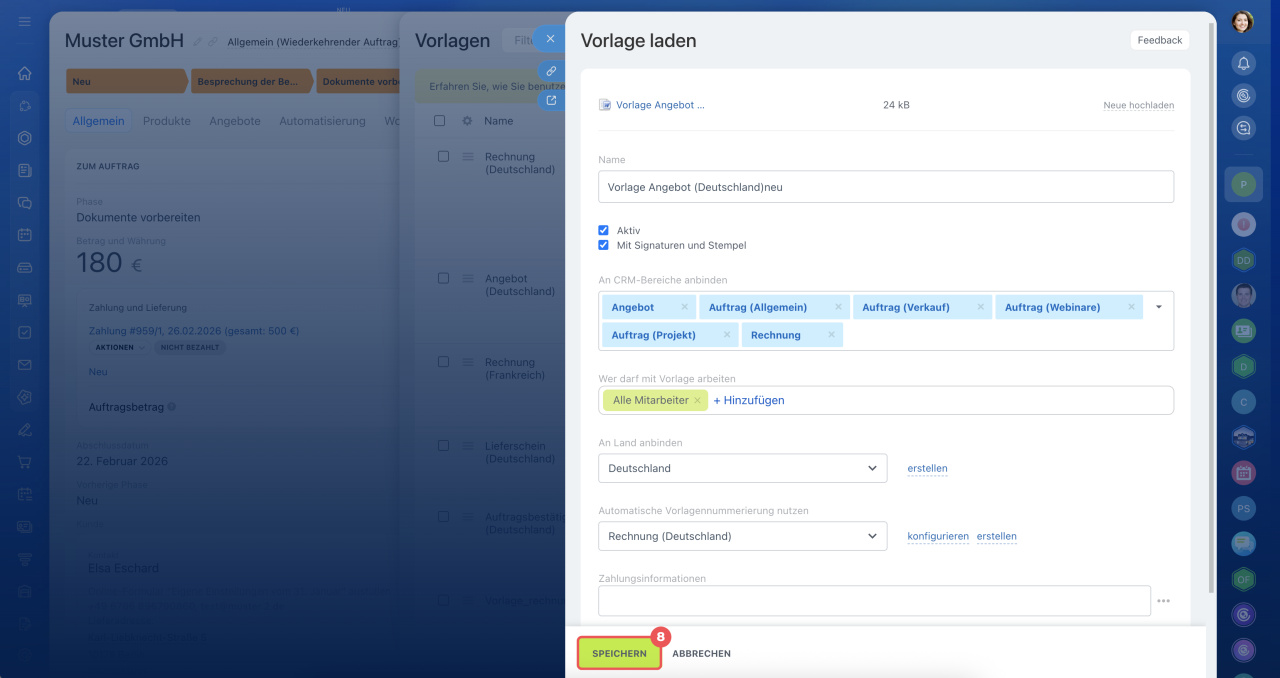Open Automatische Vorlagennummerierung dropdown

pyautogui.click(x=742, y=536)
